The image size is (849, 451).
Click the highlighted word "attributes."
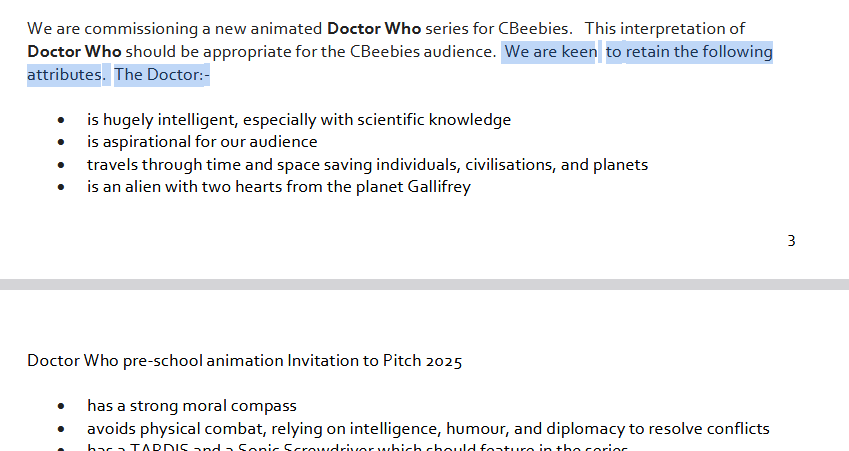pyautogui.click(x=66, y=75)
